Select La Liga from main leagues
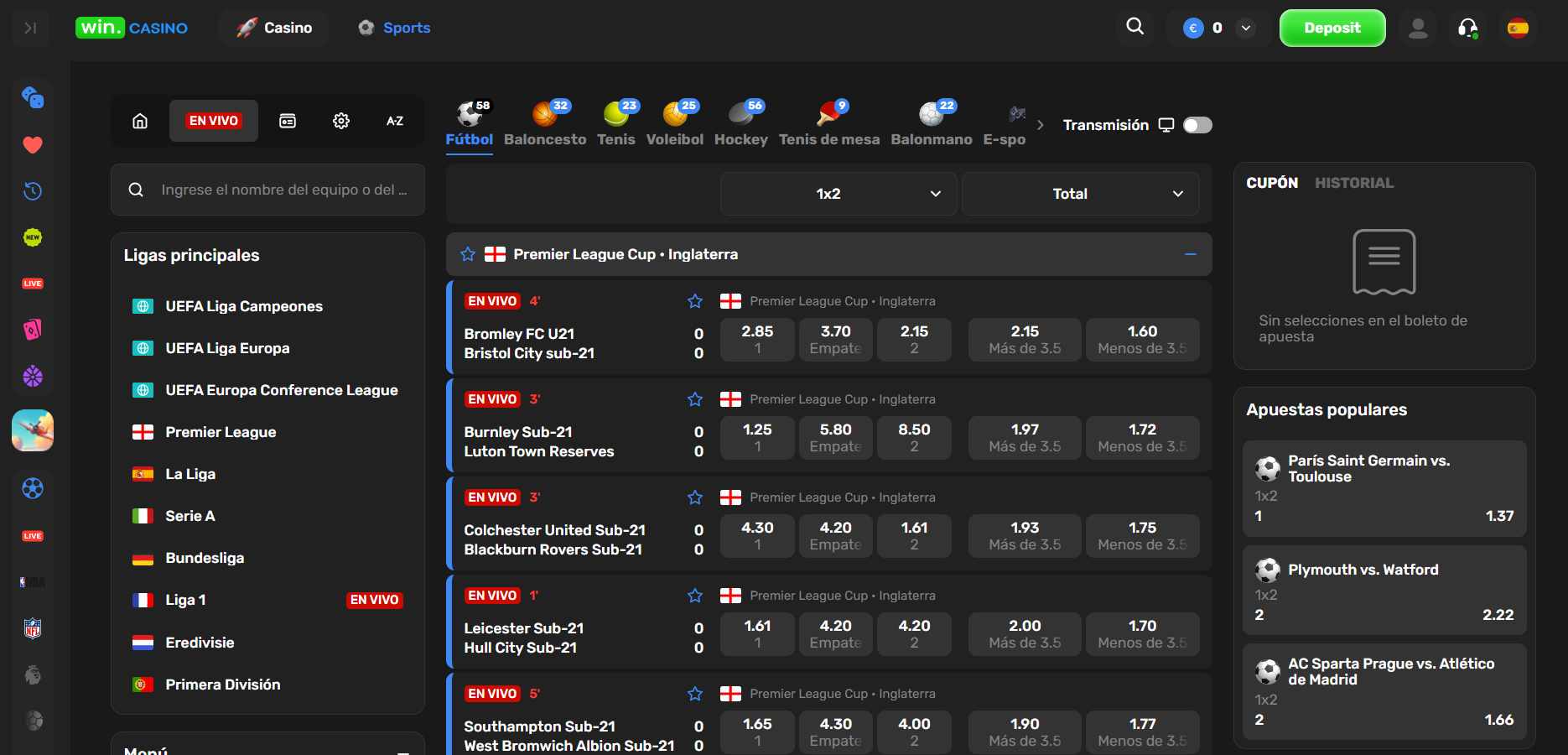1568x755 pixels. [190, 474]
